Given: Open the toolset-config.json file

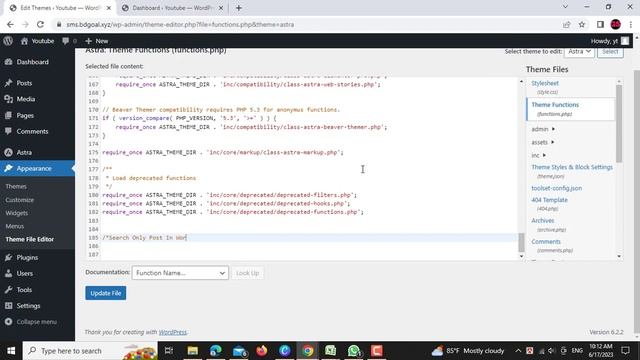Looking at the screenshot, I should (x=557, y=188).
